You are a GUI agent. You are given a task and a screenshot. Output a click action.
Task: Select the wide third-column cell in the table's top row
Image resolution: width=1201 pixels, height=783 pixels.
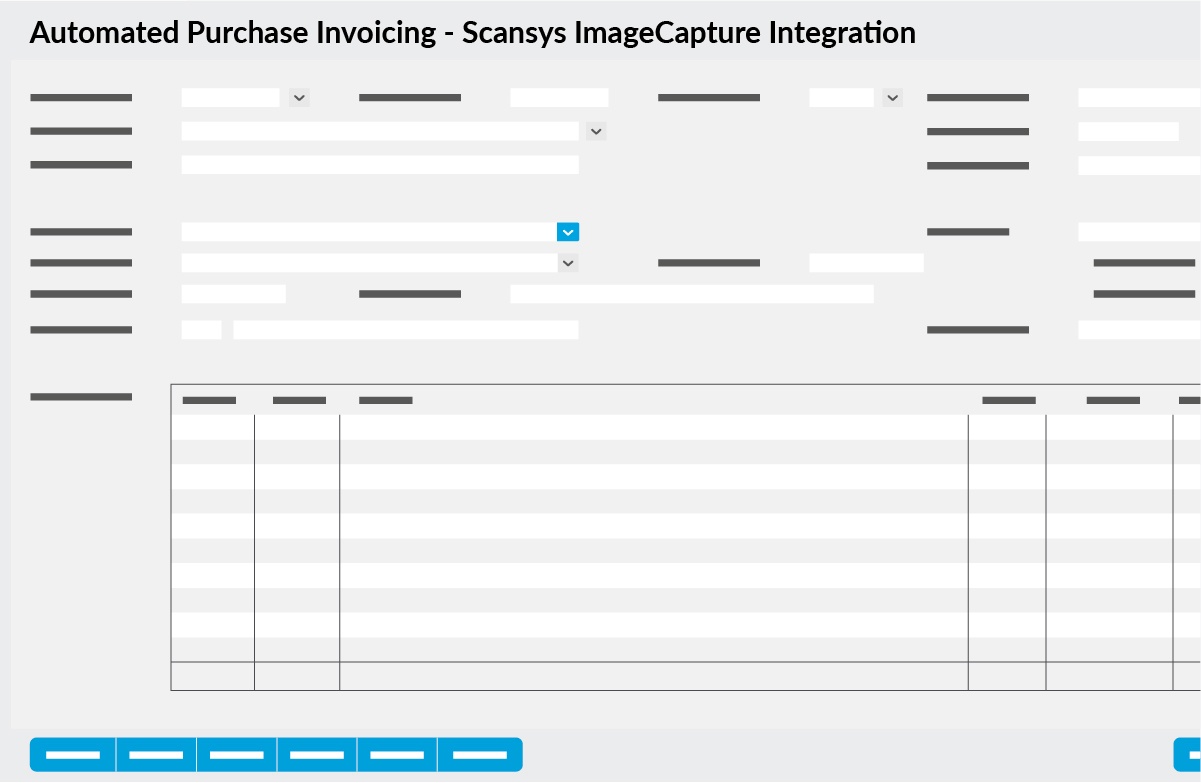tap(654, 427)
